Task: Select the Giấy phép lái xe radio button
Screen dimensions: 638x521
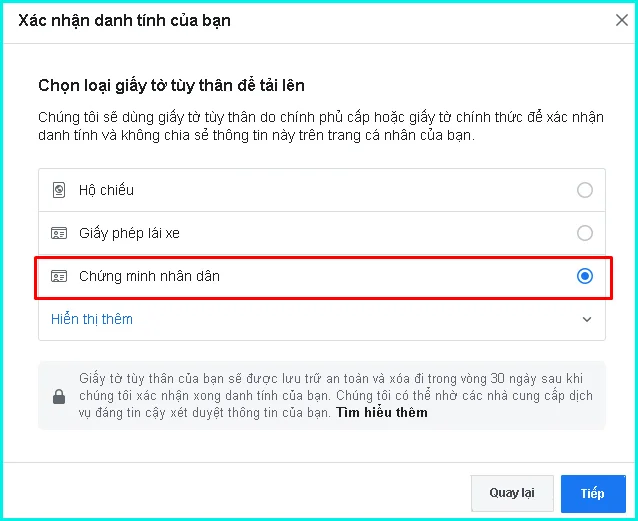Action: [585, 233]
